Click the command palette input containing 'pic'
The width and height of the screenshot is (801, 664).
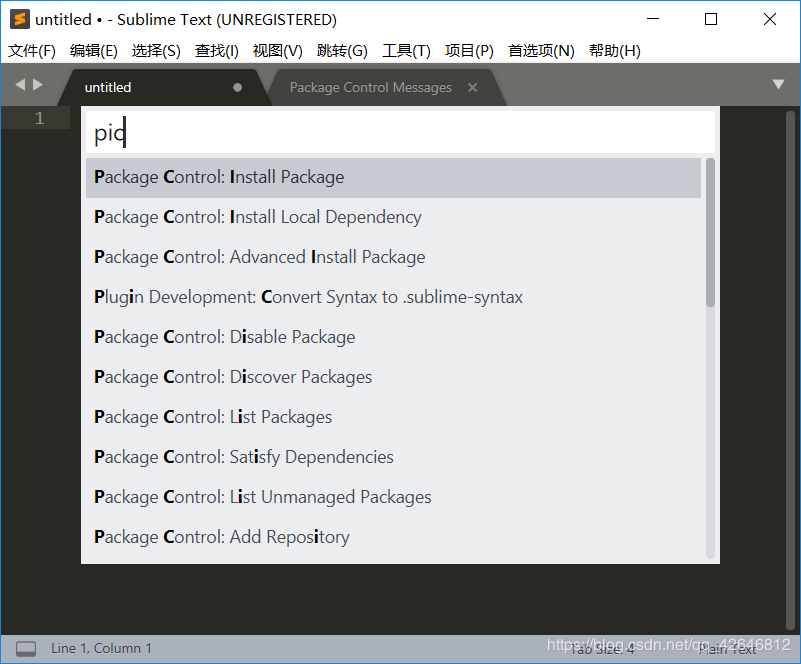tap(400, 132)
